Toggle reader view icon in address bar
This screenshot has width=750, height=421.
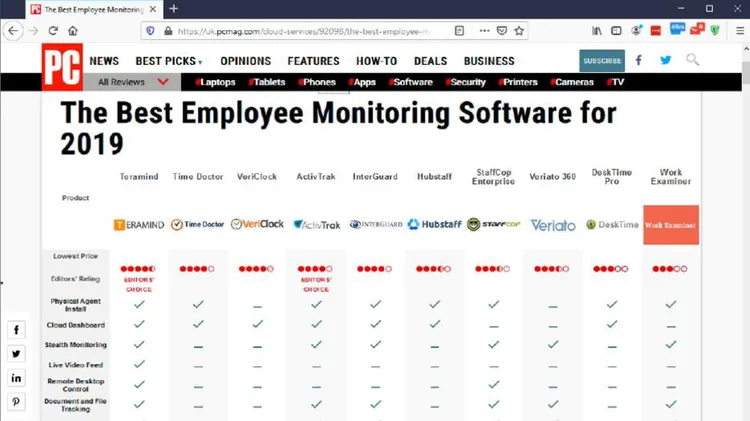[459, 31]
